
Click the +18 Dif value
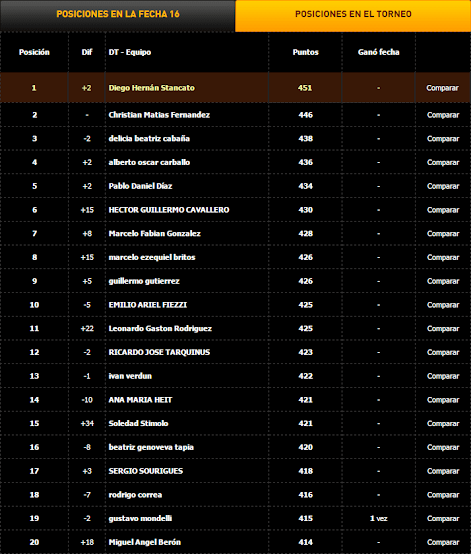click(x=87, y=542)
